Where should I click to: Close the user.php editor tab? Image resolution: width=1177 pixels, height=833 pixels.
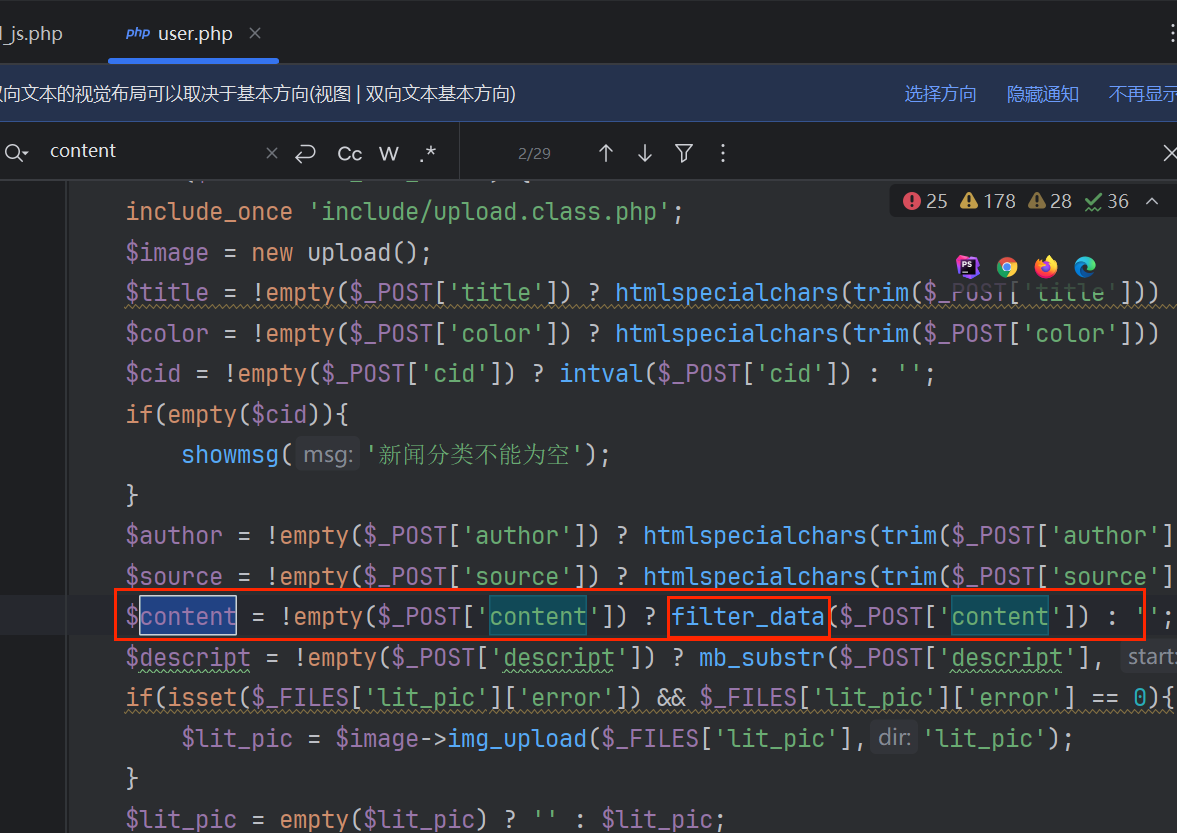[255, 33]
